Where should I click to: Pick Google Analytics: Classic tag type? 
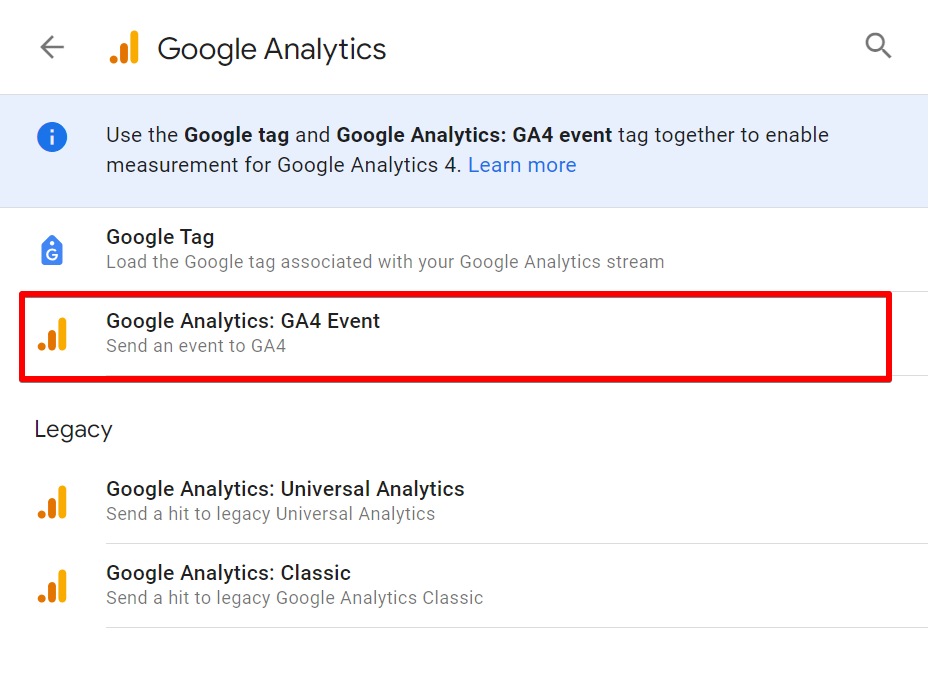pos(228,573)
